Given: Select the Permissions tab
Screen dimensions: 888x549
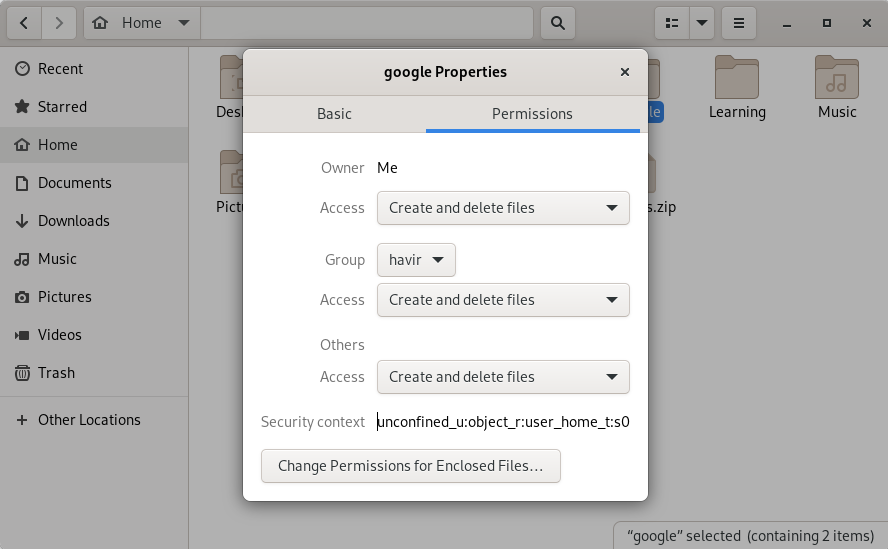Looking at the screenshot, I should (x=532, y=114).
